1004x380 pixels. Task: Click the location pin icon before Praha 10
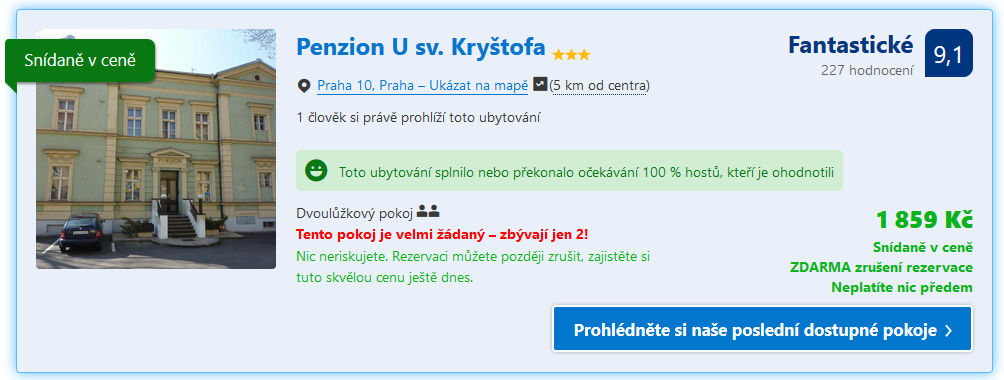304,85
